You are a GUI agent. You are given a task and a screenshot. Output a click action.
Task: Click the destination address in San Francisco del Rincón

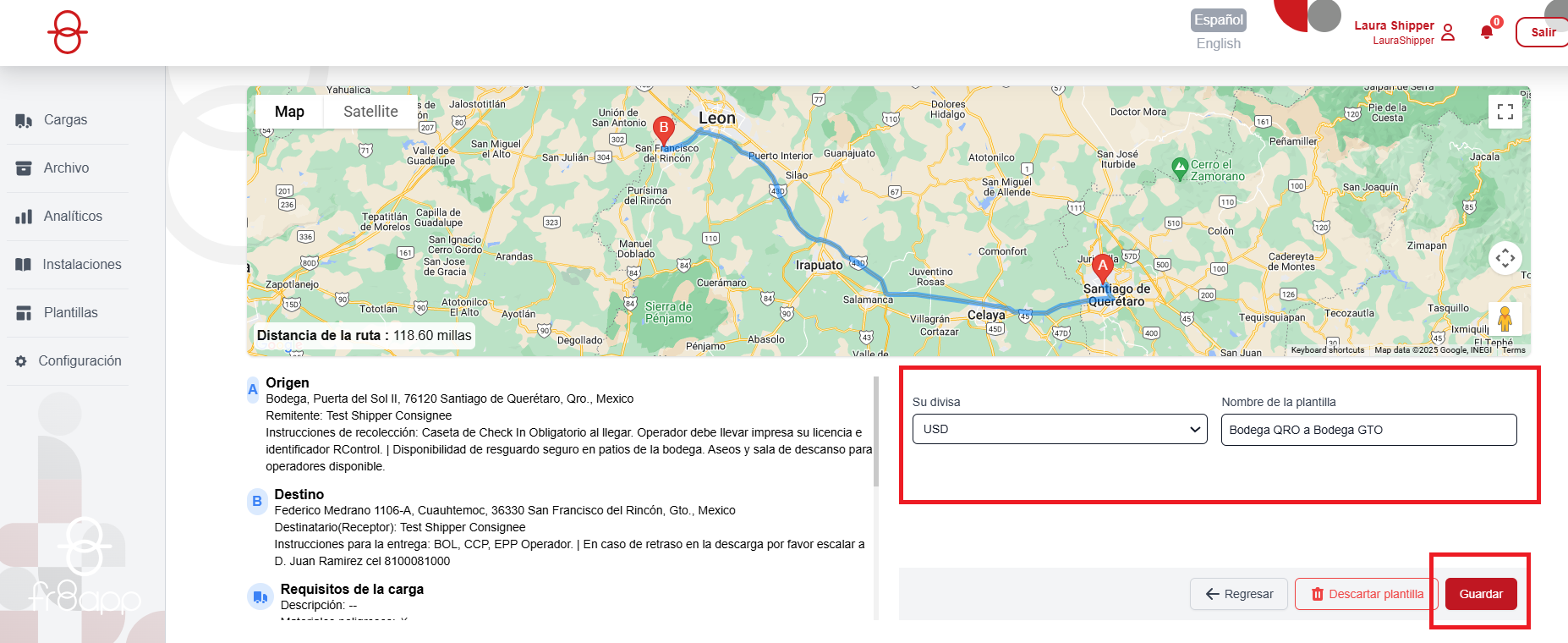click(x=505, y=510)
